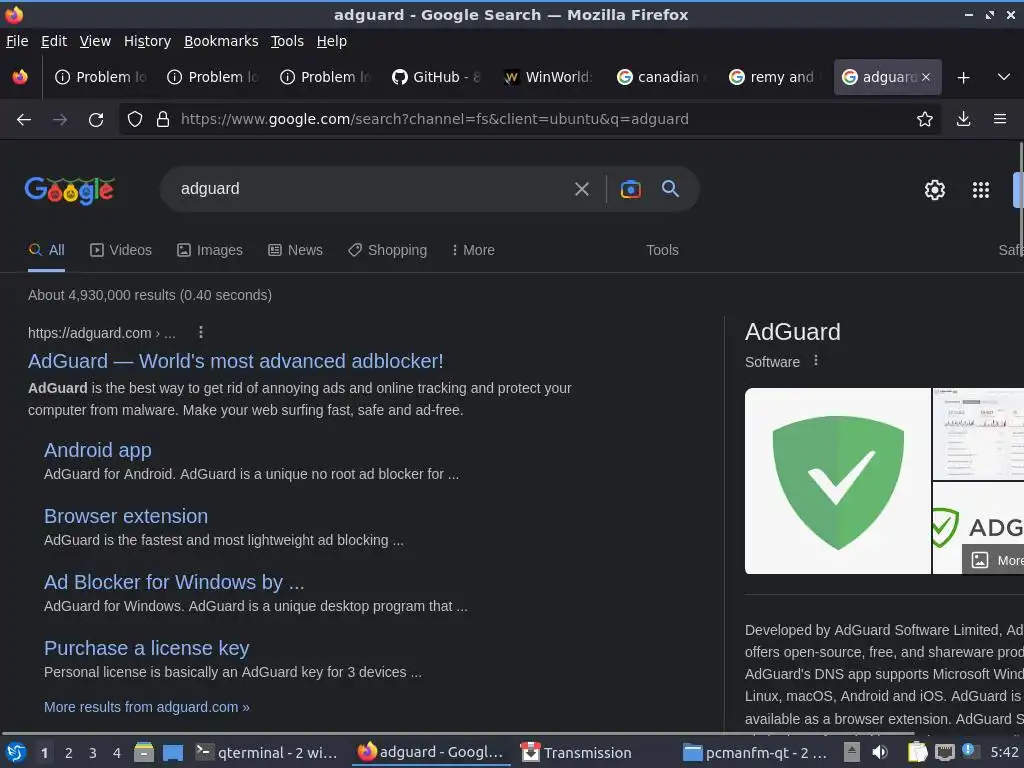Switch to virtual desktop 2

(69, 753)
